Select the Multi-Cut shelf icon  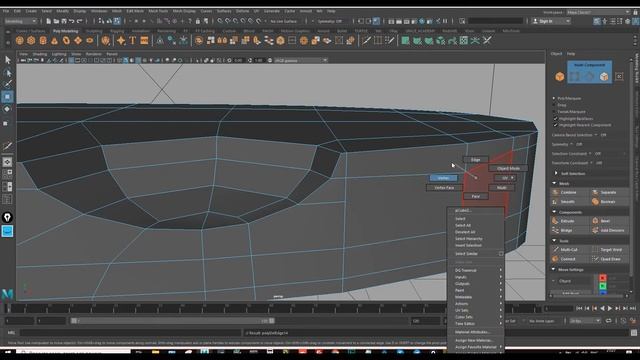point(366,40)
